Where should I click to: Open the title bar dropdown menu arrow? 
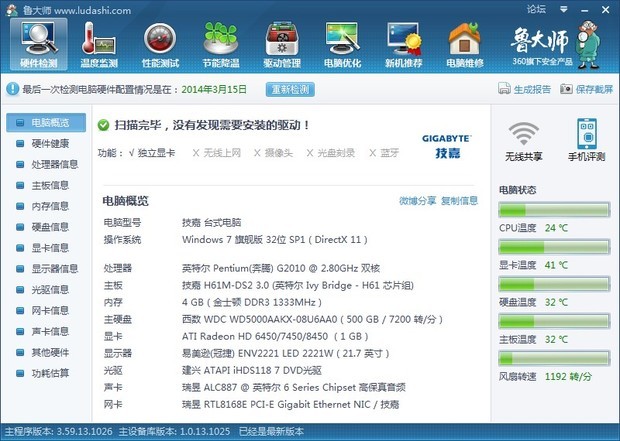coord(564,9)
